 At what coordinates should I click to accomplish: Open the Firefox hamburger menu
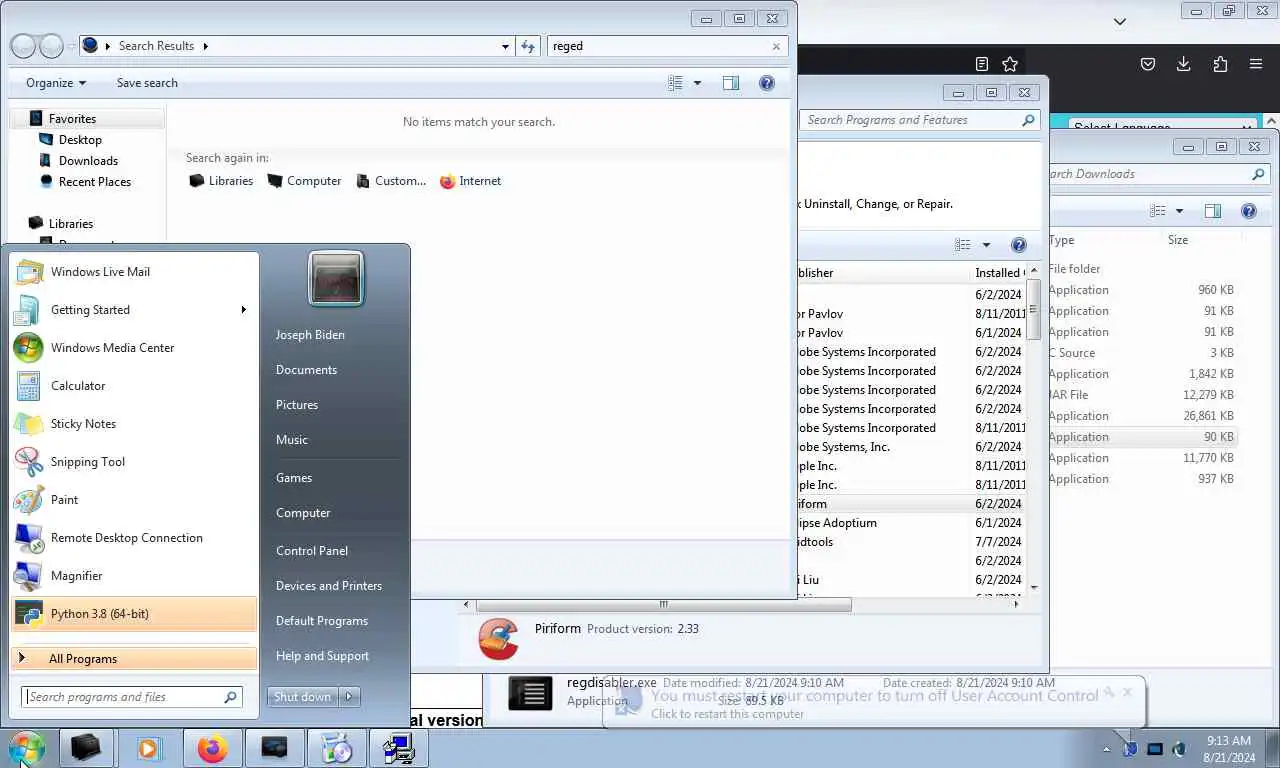[1256, 64]
